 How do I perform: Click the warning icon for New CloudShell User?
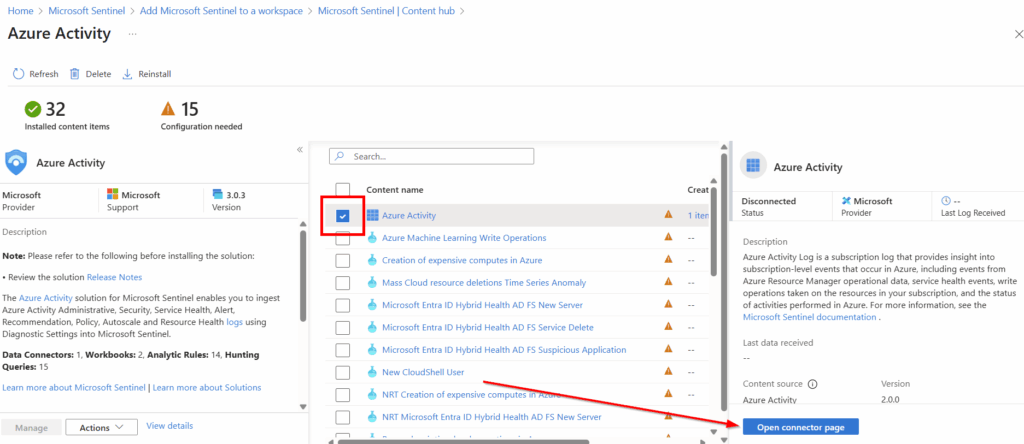coord(668,372)
